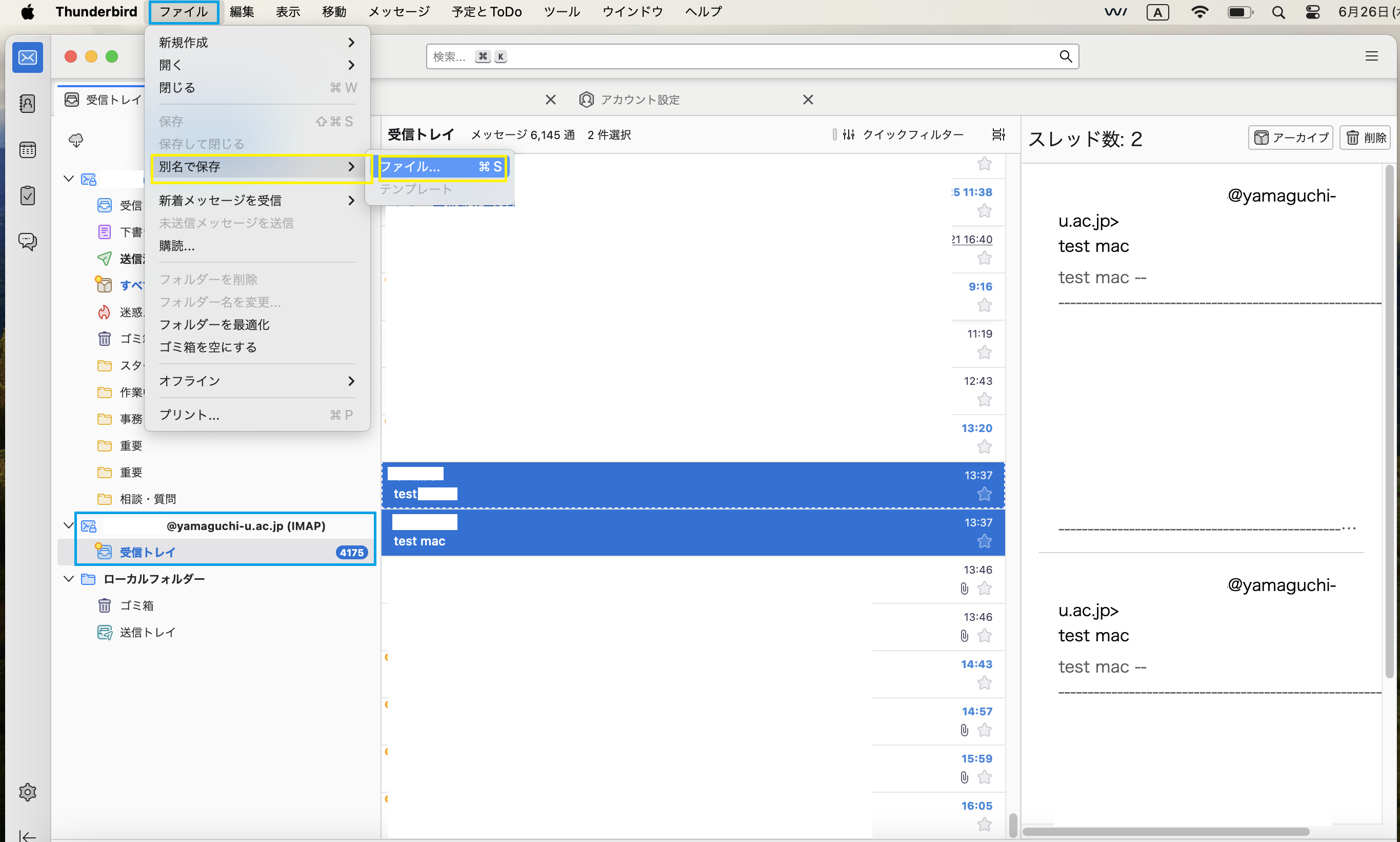Click the global search input field
Screen dimensions: 1400x842
pos(752,56)
